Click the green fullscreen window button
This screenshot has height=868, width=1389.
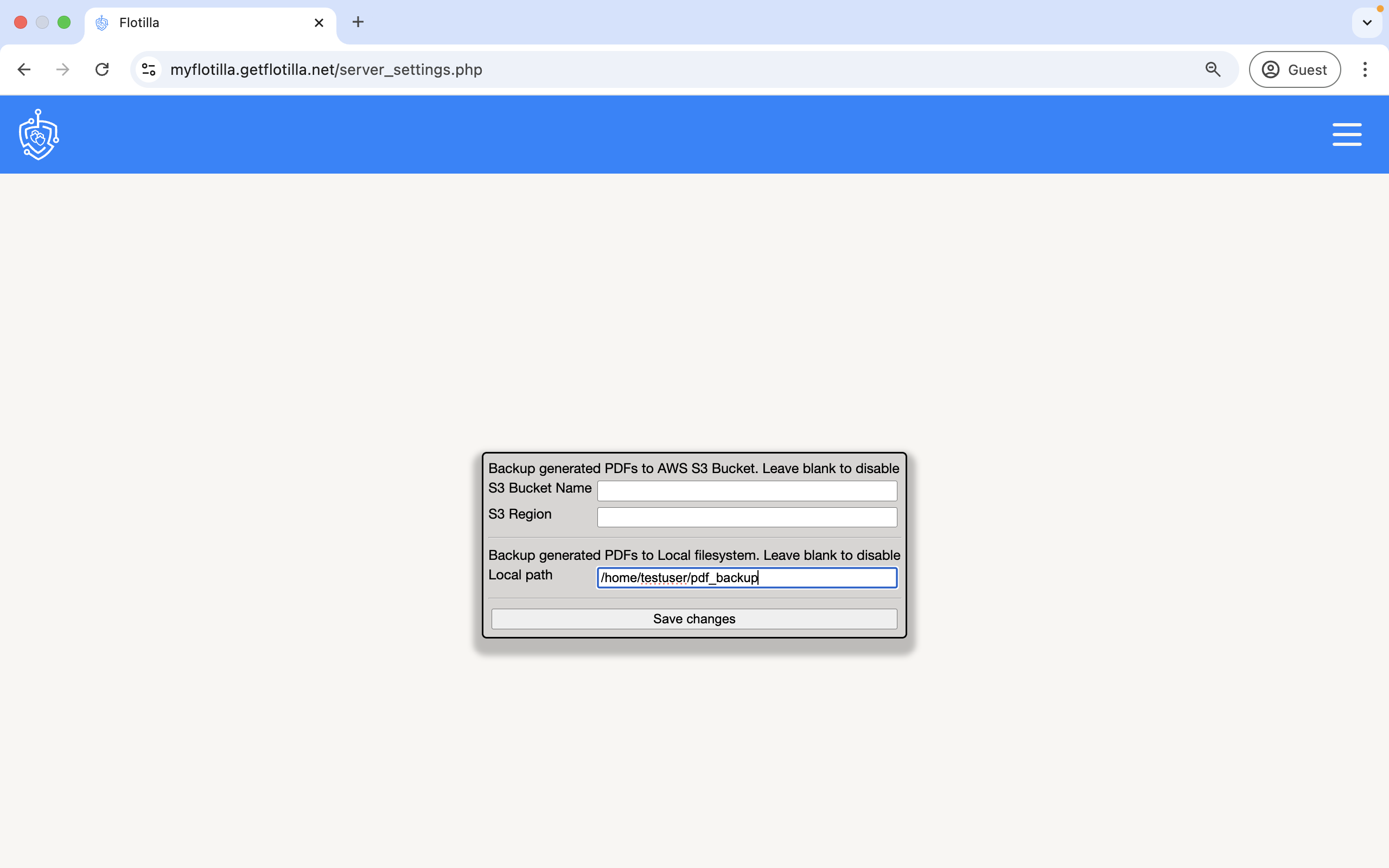(64, 22)
